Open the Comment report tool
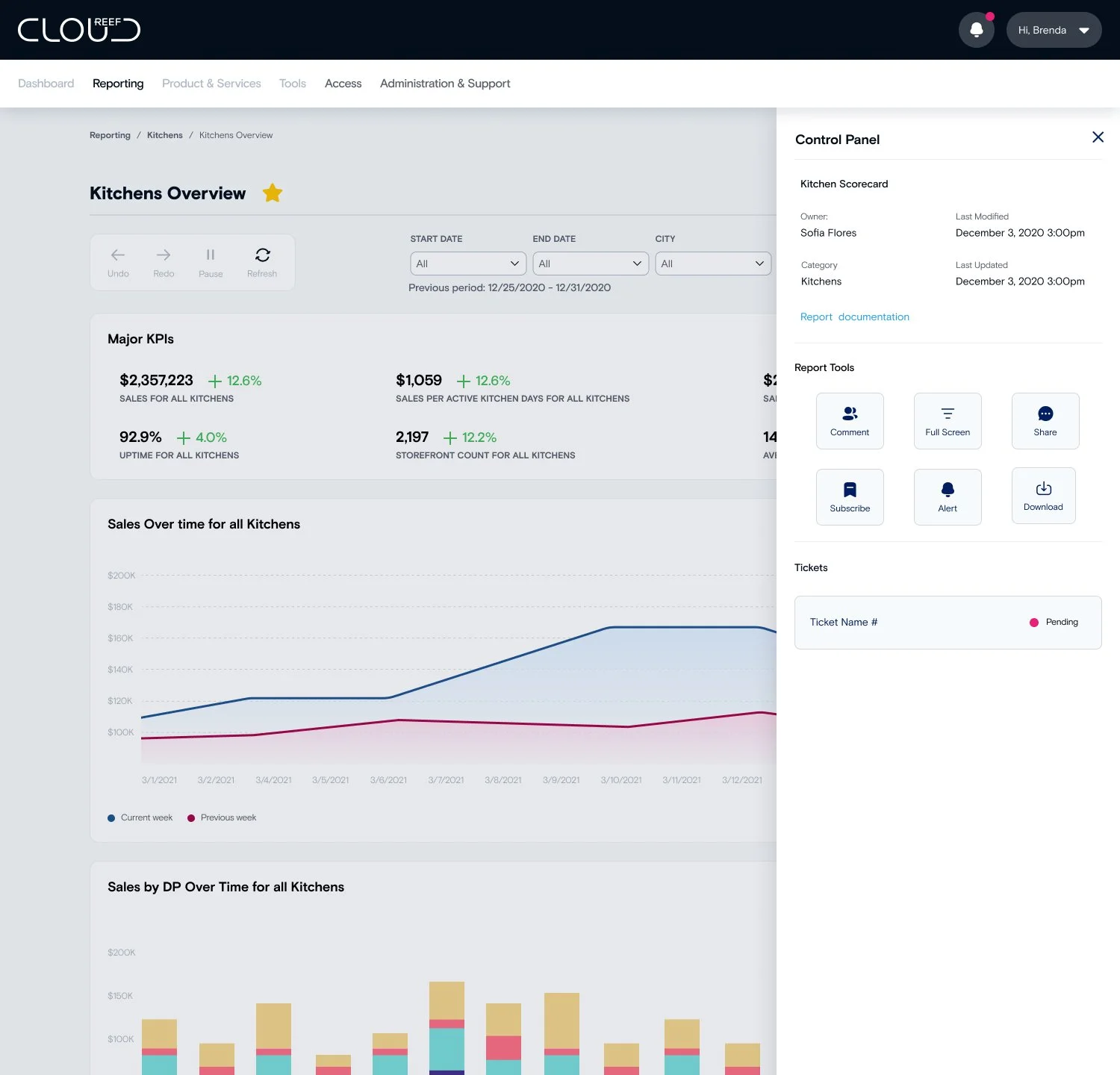Image resolution: width=1120 pixels, height=1075 pixels. tap(850, 421)
